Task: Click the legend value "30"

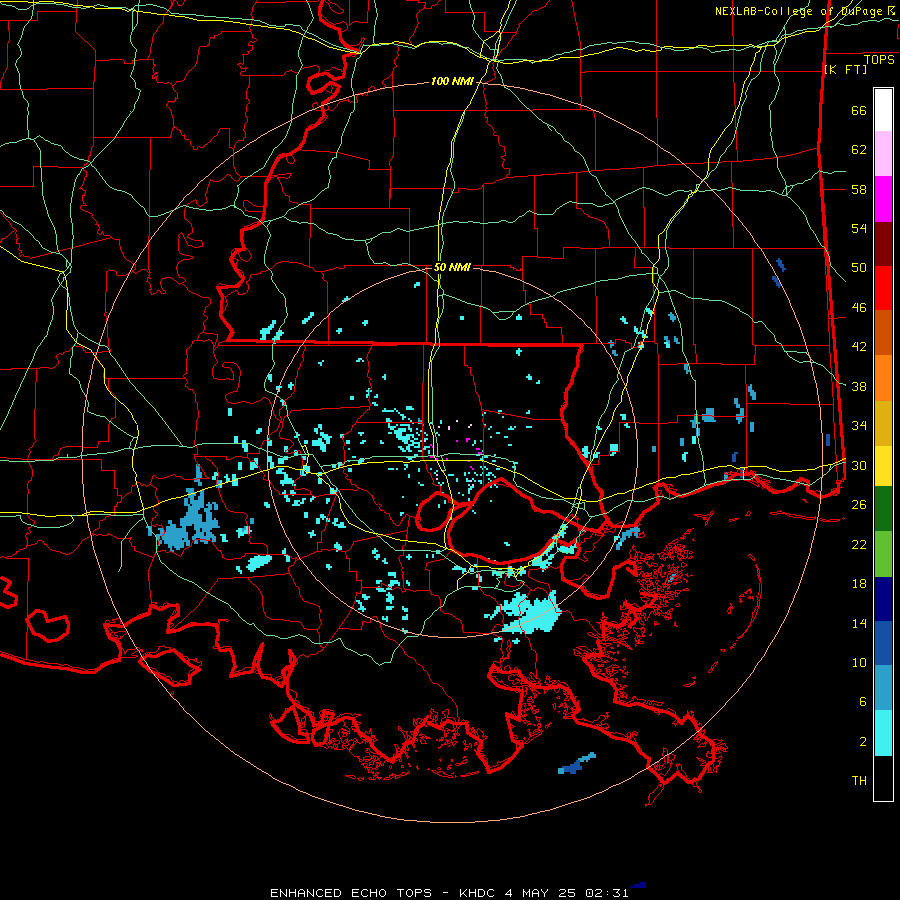Action: coord(859,465)
